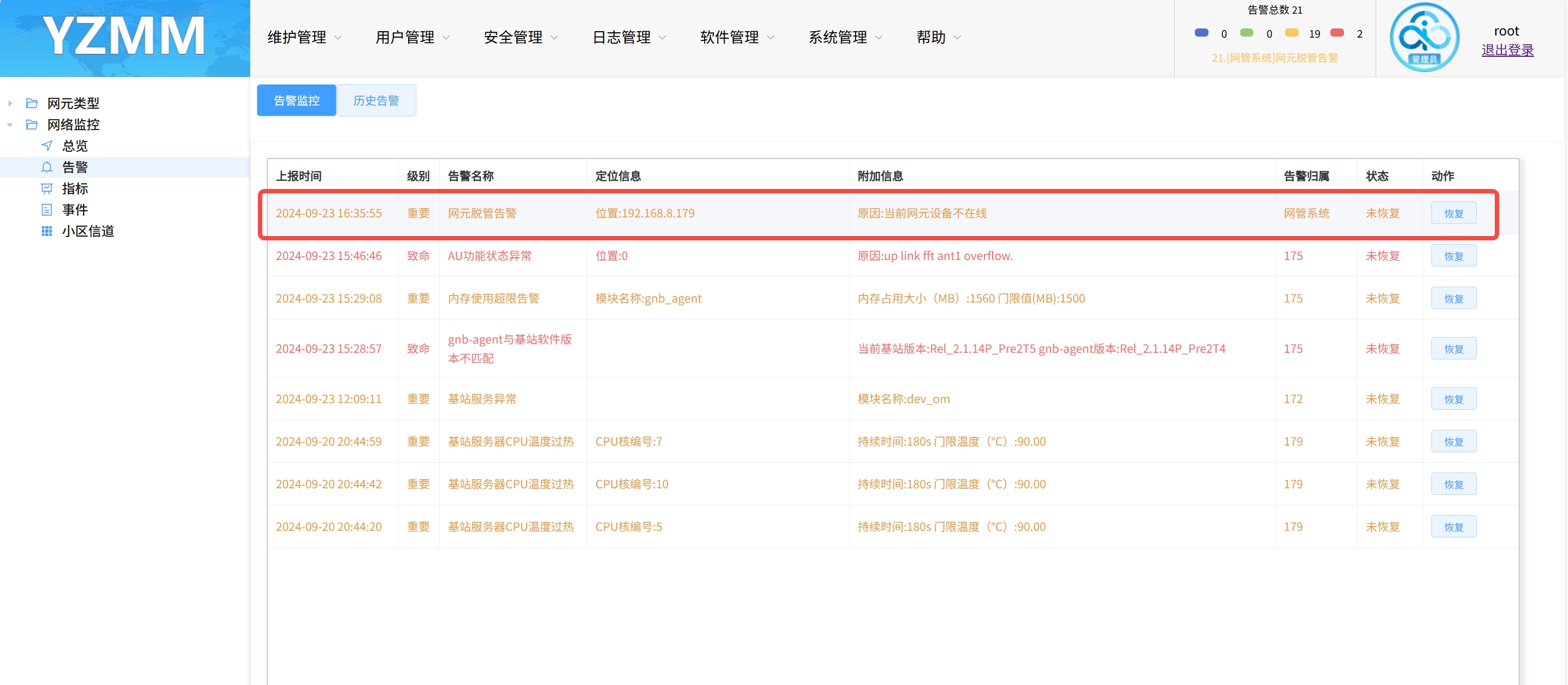Select 事件 in the sidebar
This screenshot has width=1568, height=685.
(x=75, y=210)
